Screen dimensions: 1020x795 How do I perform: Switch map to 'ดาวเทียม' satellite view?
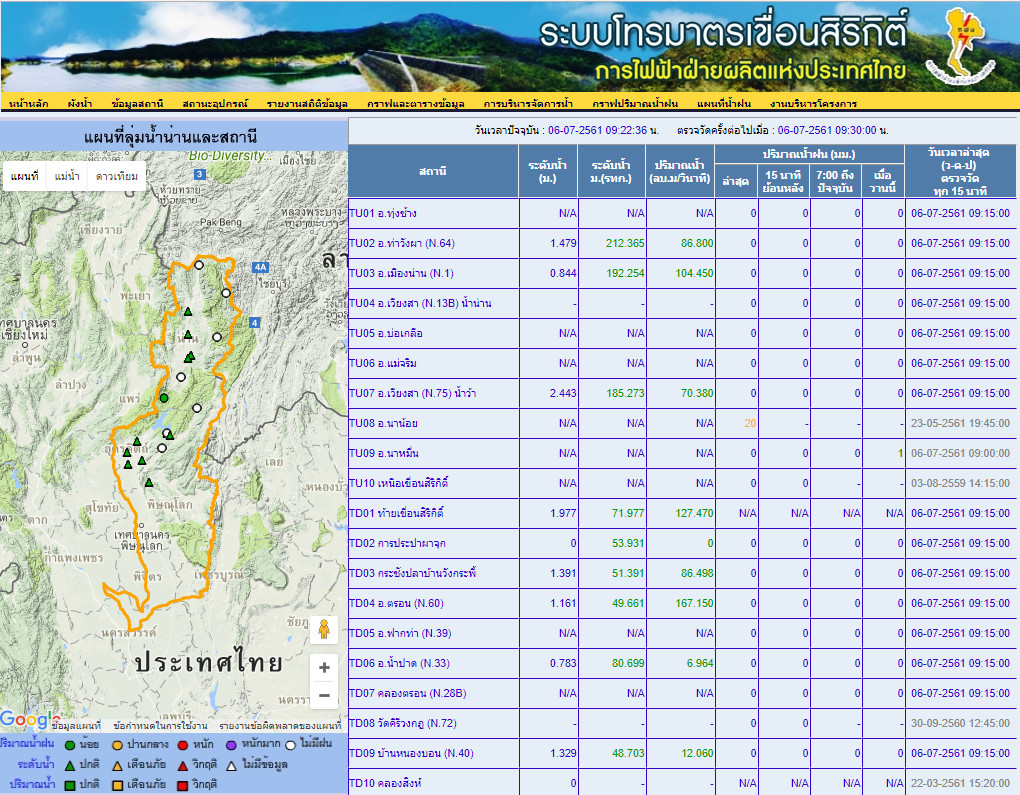pyautogui.click(x=116, y=176)
